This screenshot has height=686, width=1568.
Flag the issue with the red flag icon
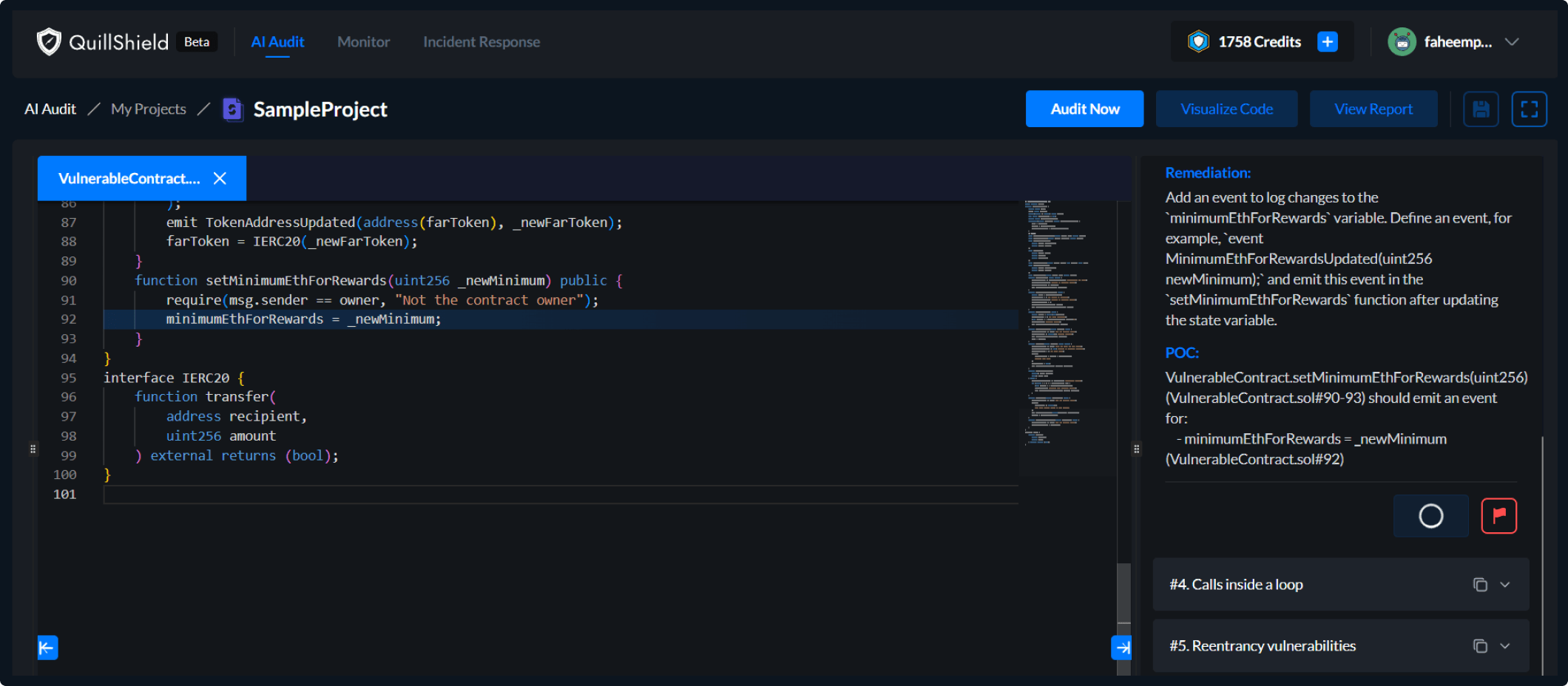coord(1499,516)
